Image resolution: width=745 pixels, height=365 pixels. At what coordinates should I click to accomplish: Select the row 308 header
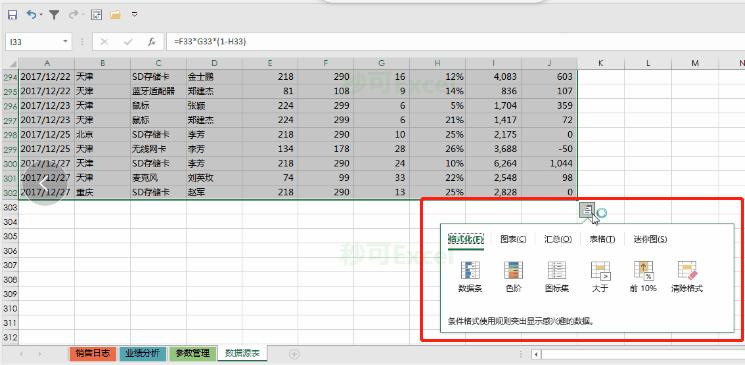click(10, 279)
